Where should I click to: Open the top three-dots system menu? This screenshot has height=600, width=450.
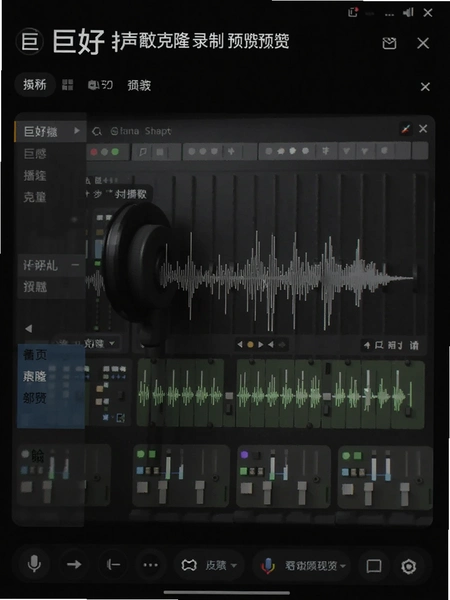click(389, 14)
